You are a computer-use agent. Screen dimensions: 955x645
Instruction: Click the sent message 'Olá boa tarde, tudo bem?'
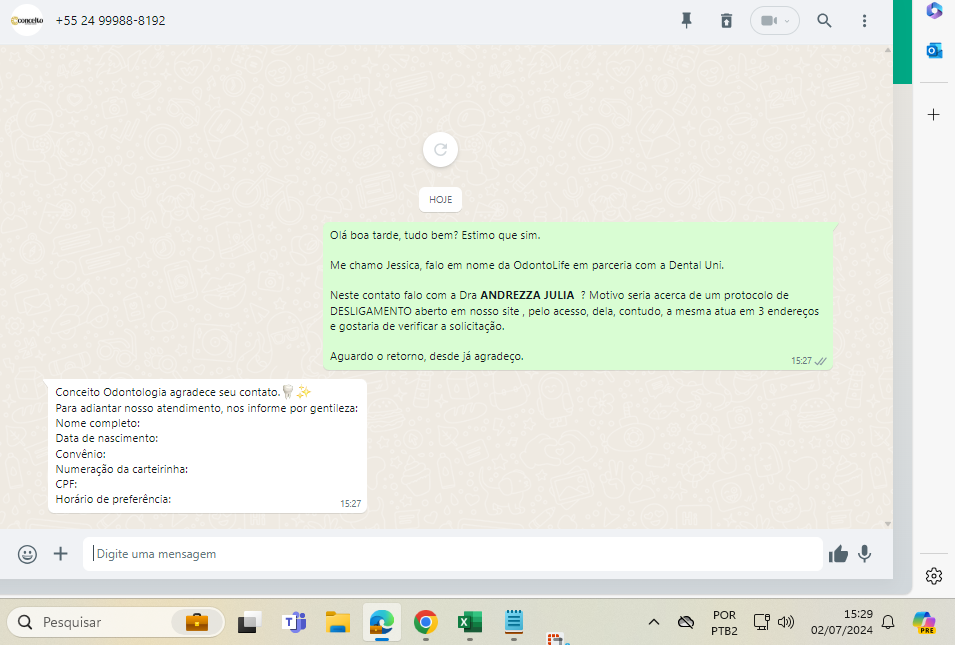pyautogui.click(x=435, y=235)
